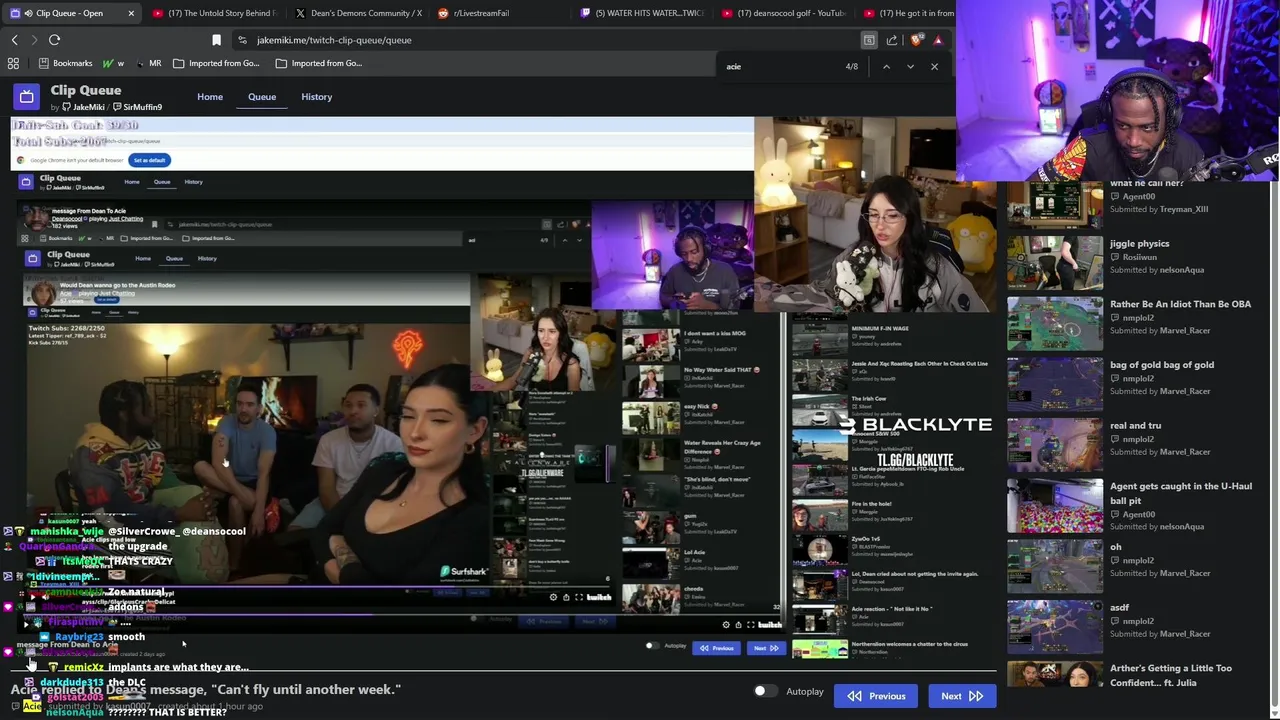Open the Bookmarks folder on bookmarks bar
The height and width of the screenshot is (720, 1280).
click(65, 63)
